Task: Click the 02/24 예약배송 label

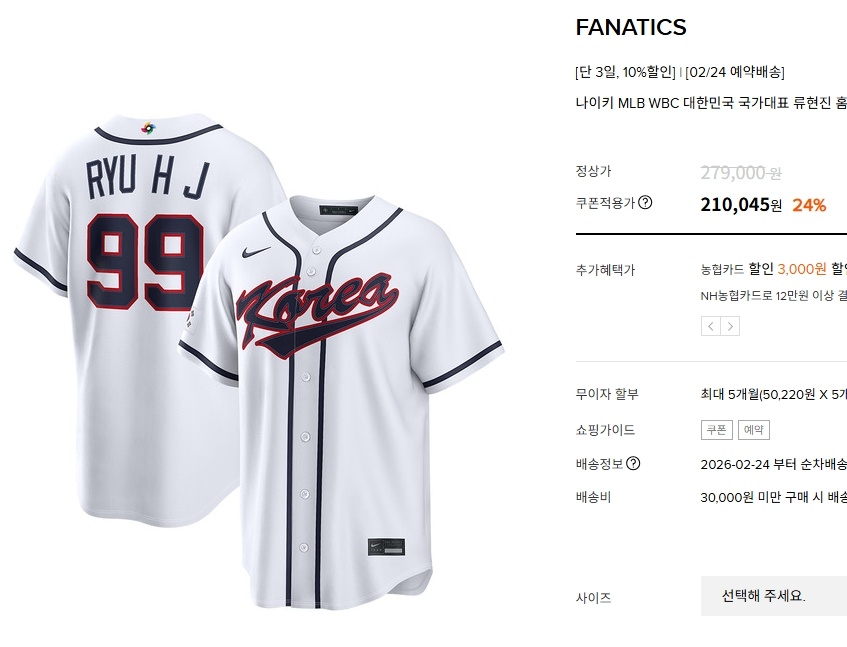Action: [735, 72]
